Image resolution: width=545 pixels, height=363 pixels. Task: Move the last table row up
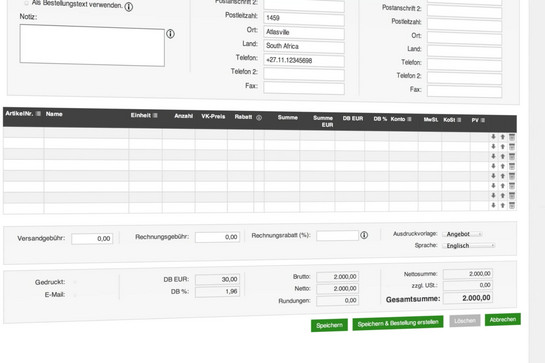click(x=503, y=205)
